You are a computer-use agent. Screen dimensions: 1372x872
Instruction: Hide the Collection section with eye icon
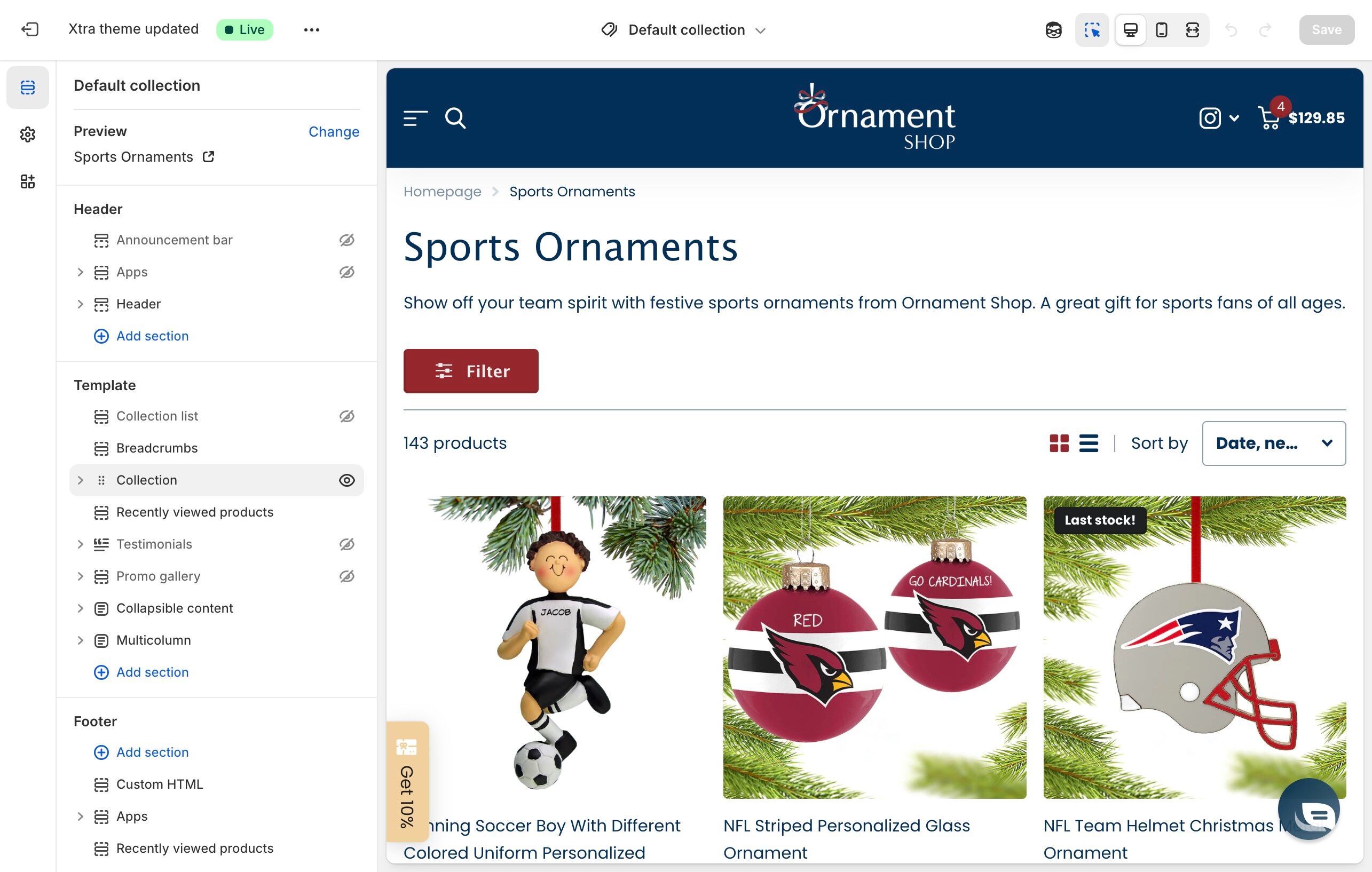click(x=346, y=480)
